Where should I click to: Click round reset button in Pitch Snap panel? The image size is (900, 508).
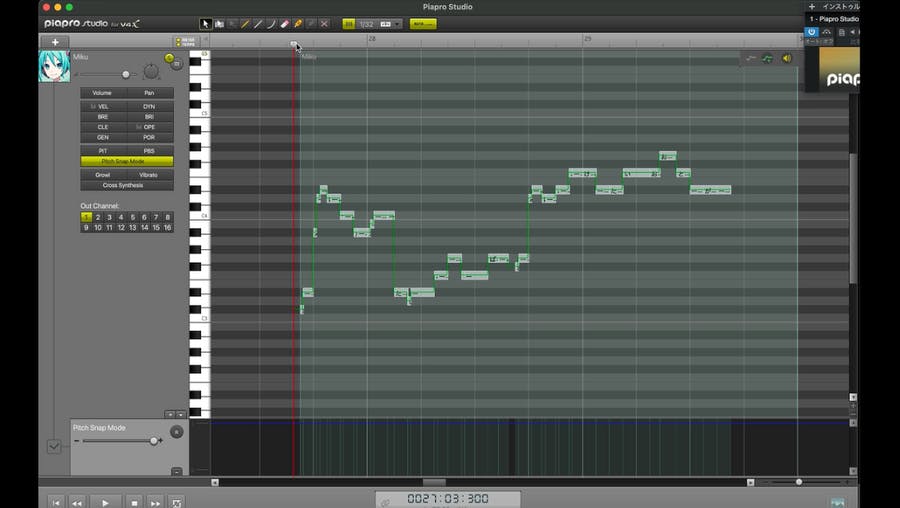coord(177,432)
